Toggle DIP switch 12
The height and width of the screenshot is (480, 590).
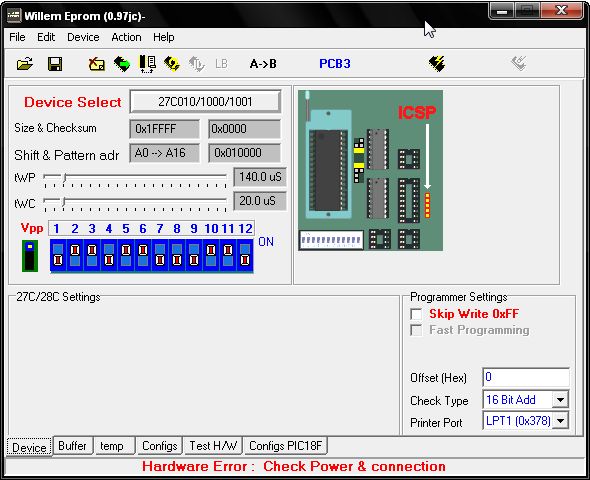(245, 255)
